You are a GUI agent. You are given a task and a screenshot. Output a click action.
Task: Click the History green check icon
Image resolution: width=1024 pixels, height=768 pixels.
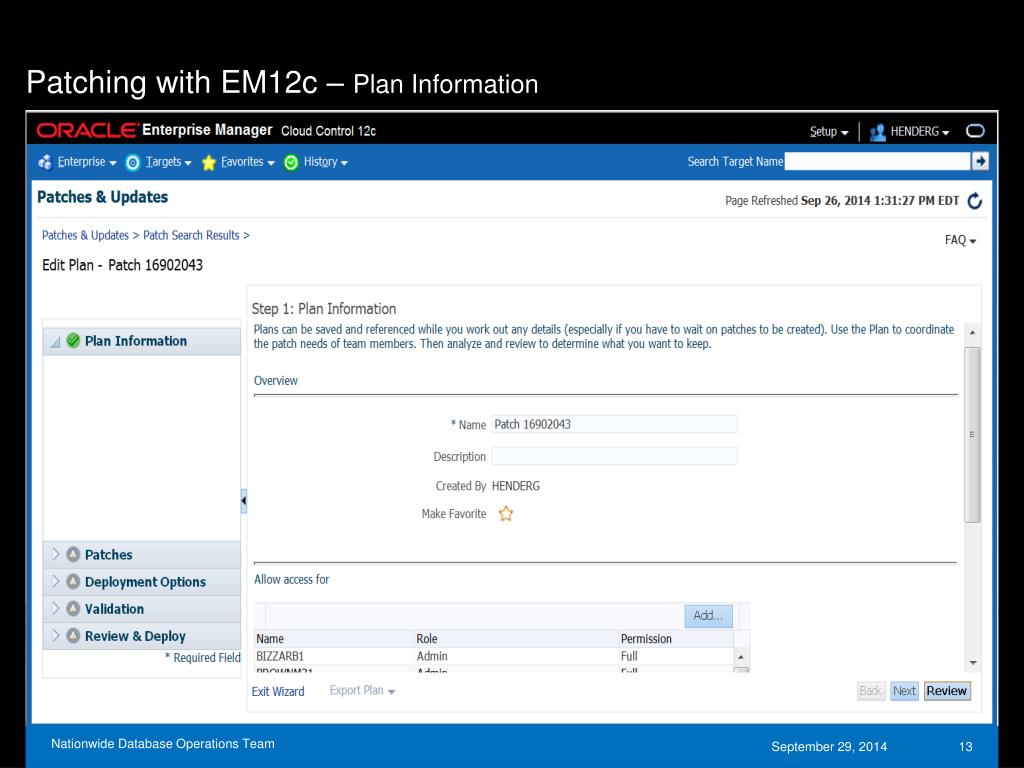pyautogui.click(x=291, y=163)
